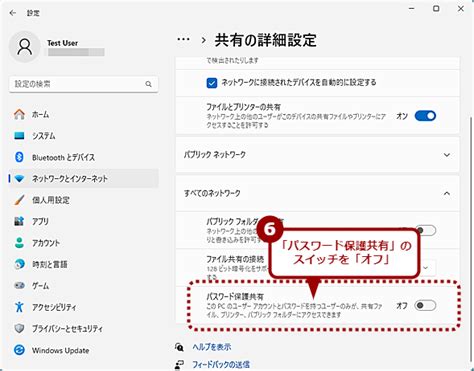Viewport: 474px width, 371px height.
Task: Click the ネットワークとインターネット wifi icon
Action: [x=19, y=179]
